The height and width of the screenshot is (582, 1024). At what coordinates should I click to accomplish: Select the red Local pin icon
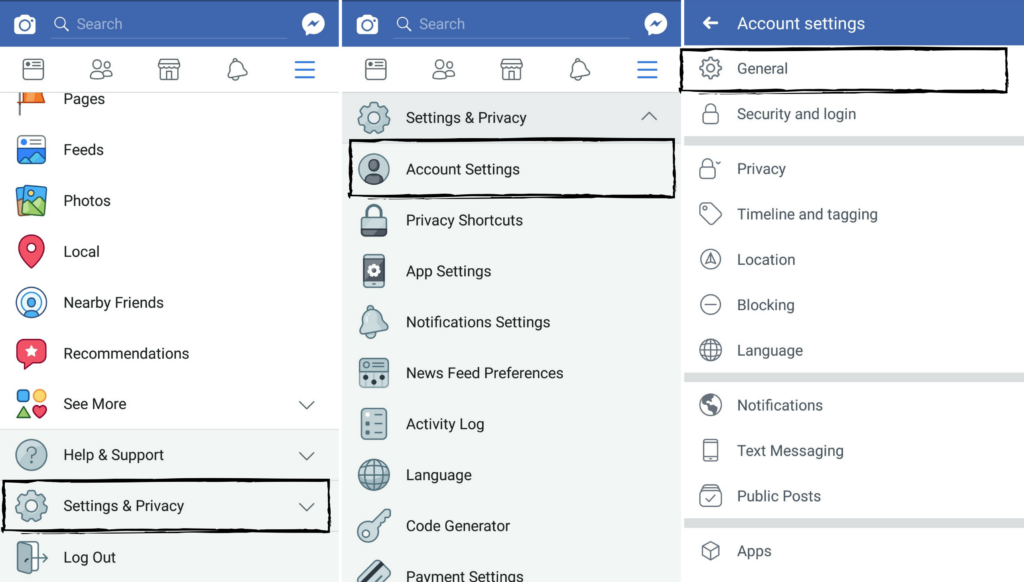point(31,251)
